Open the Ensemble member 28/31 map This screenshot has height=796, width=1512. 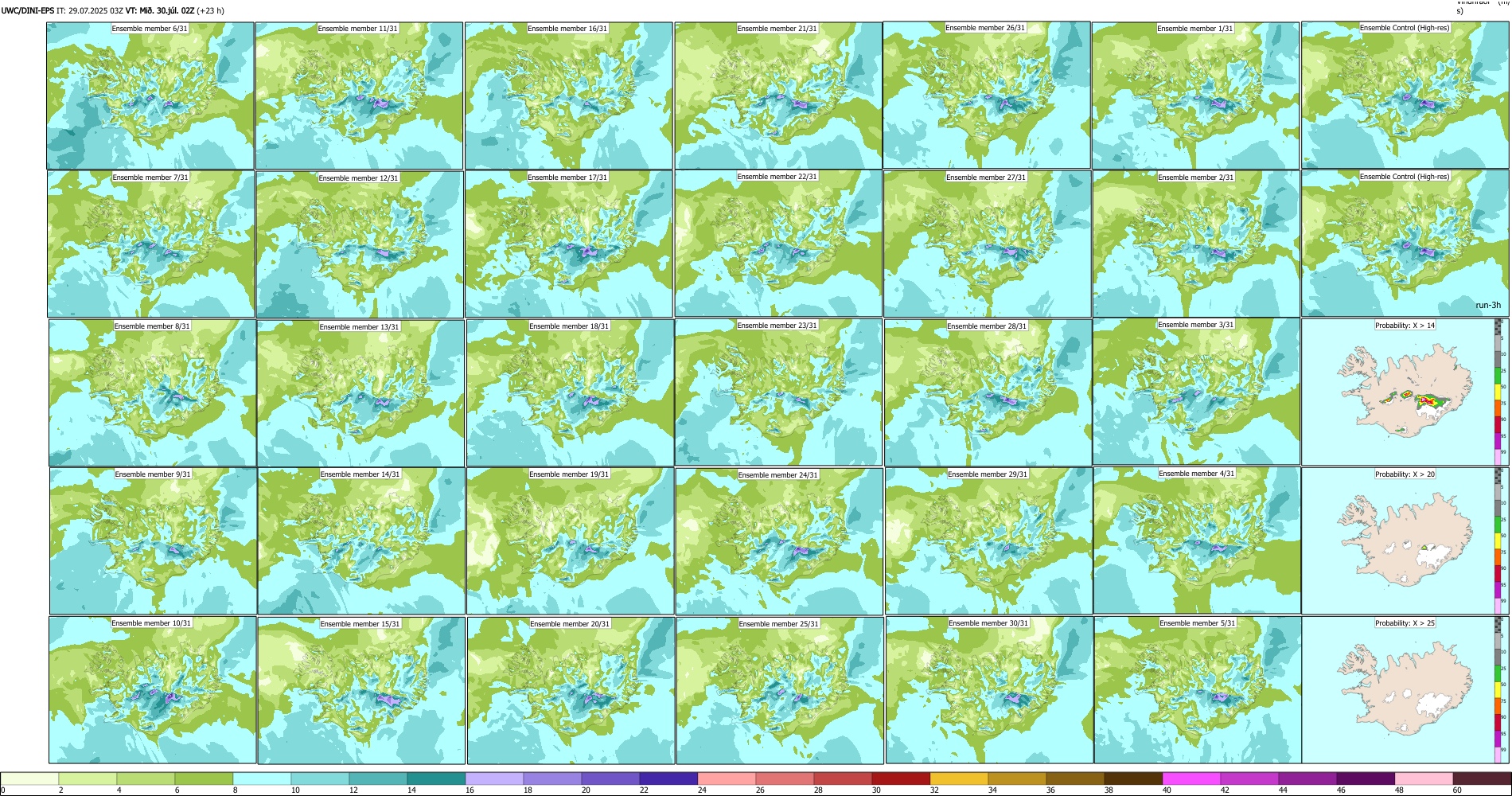pos(988,393)
